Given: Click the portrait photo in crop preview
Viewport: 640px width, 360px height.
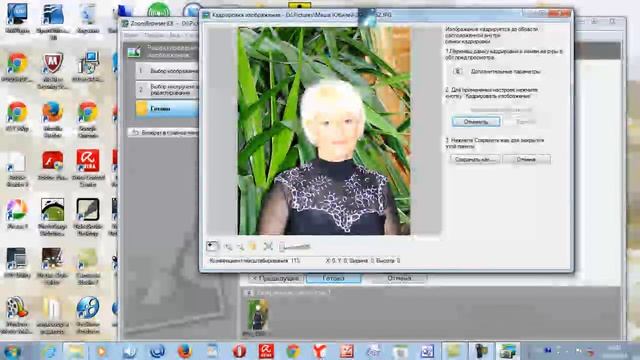Looking at the screenshot, I should click(x=324, y=131).
